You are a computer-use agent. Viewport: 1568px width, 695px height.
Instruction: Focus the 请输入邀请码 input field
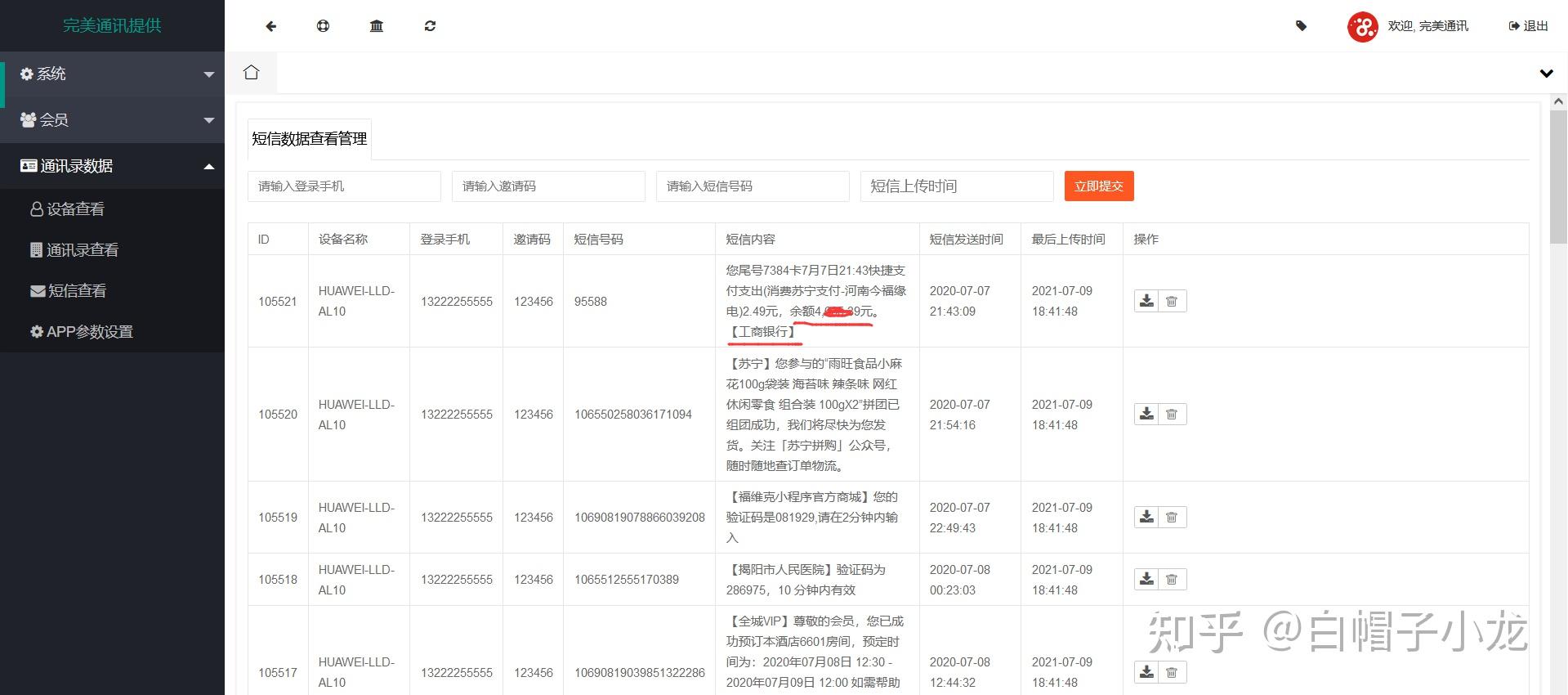click(x=548, y=186)
